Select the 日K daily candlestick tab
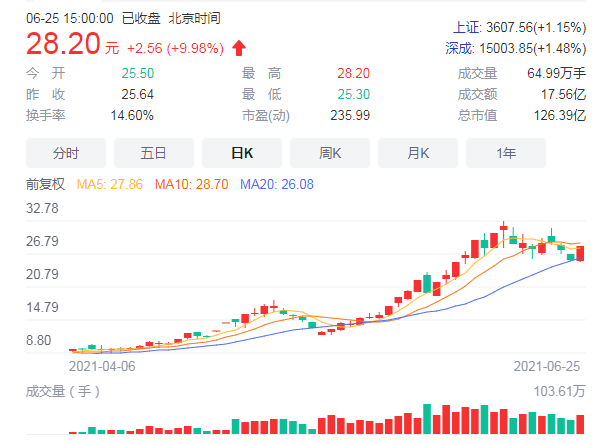 pyautogui.click(x=242, y=153)
